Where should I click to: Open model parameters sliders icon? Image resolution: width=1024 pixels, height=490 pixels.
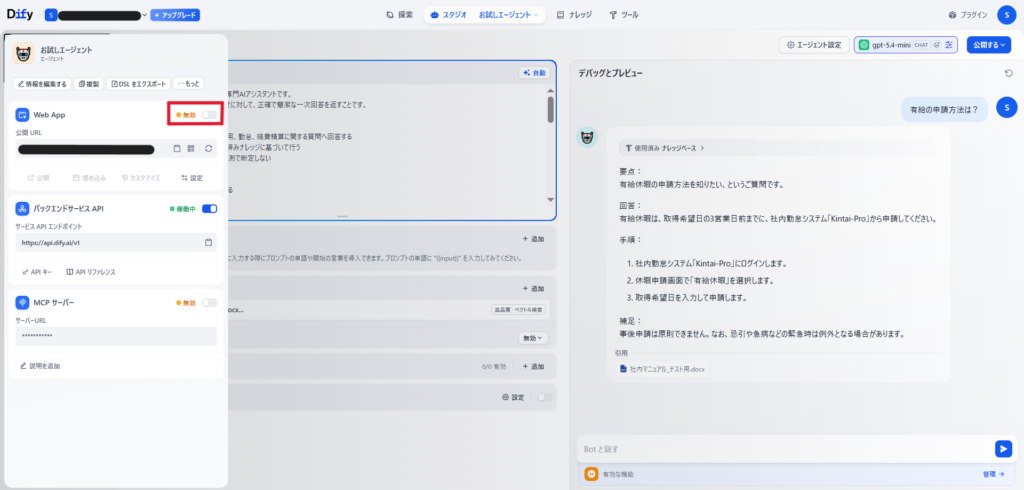[x=949, y=45]
